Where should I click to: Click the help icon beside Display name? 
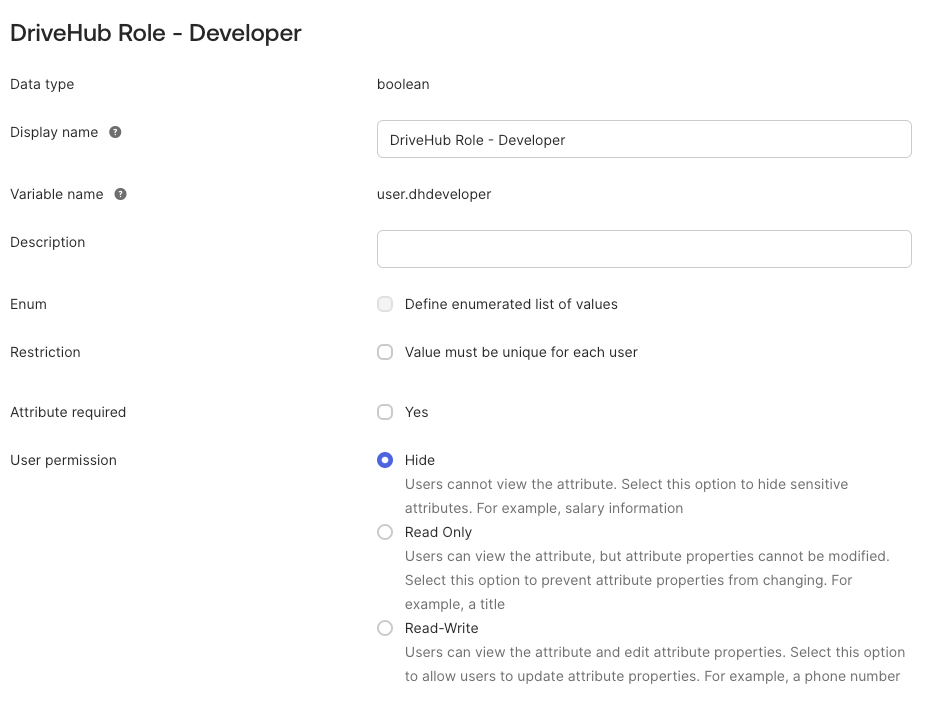[116, 132]
